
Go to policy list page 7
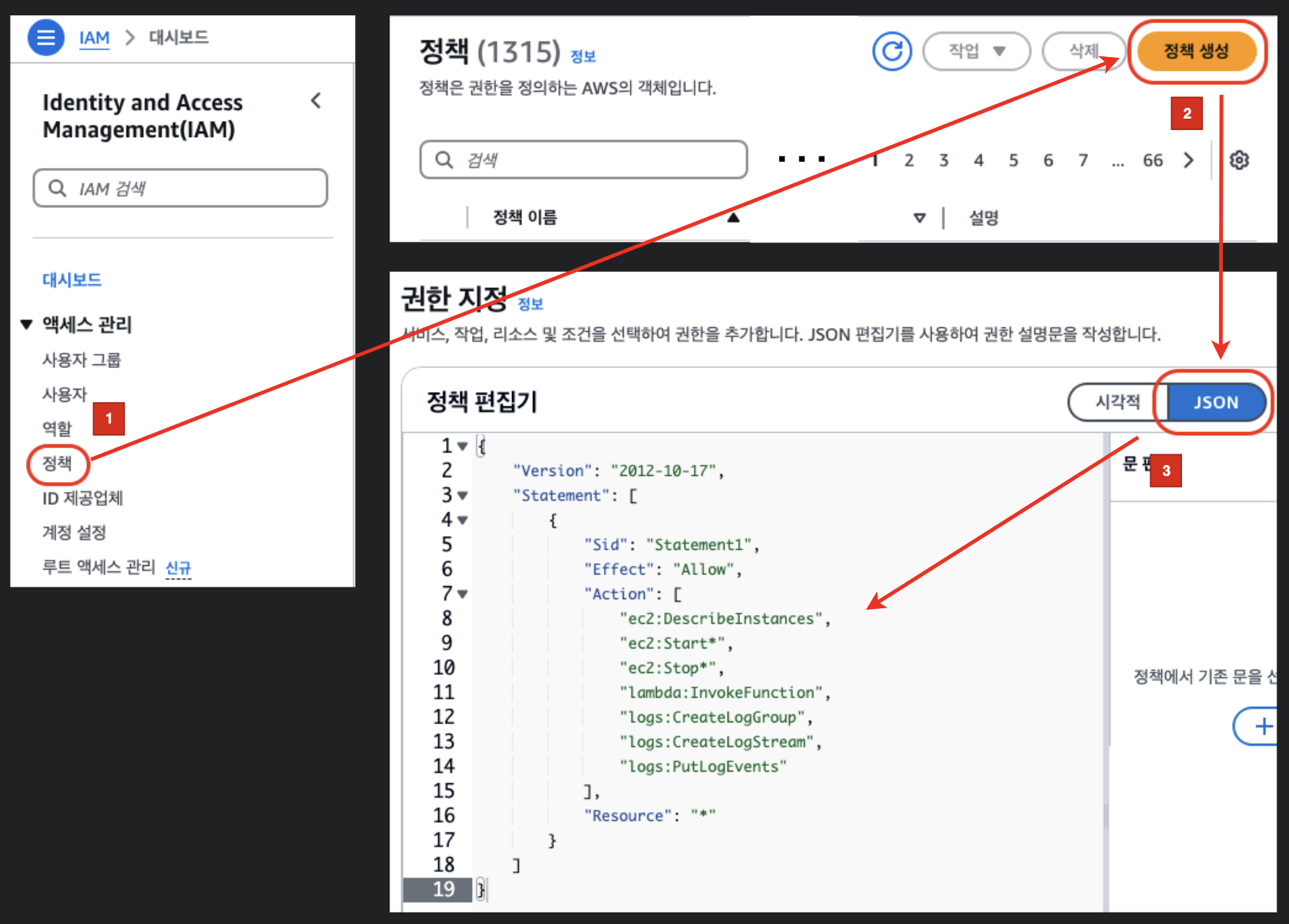pos(1083,160)
